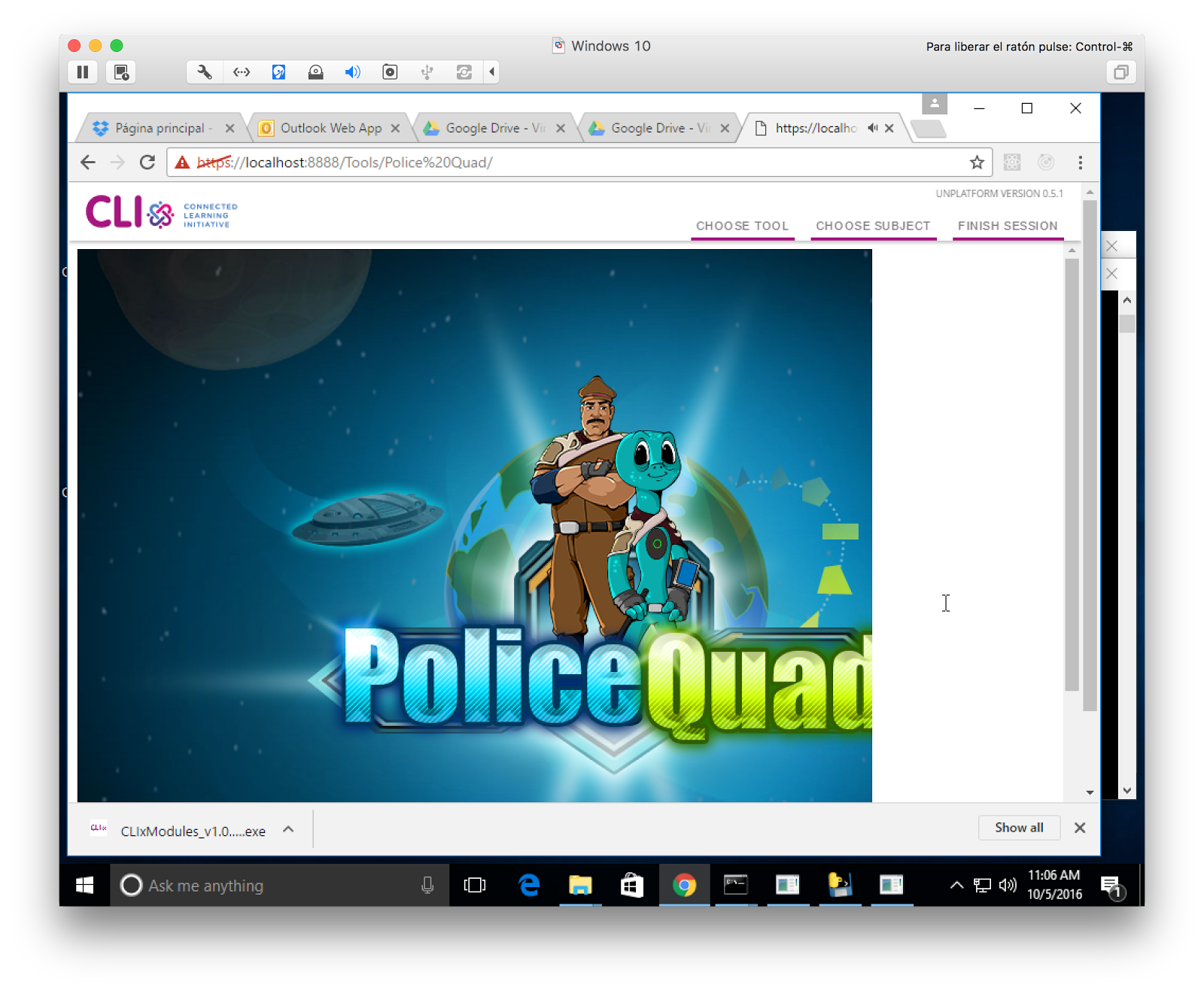Click the localhost URL address bar
The image size is (1204, 991).
tap(579, 163)
